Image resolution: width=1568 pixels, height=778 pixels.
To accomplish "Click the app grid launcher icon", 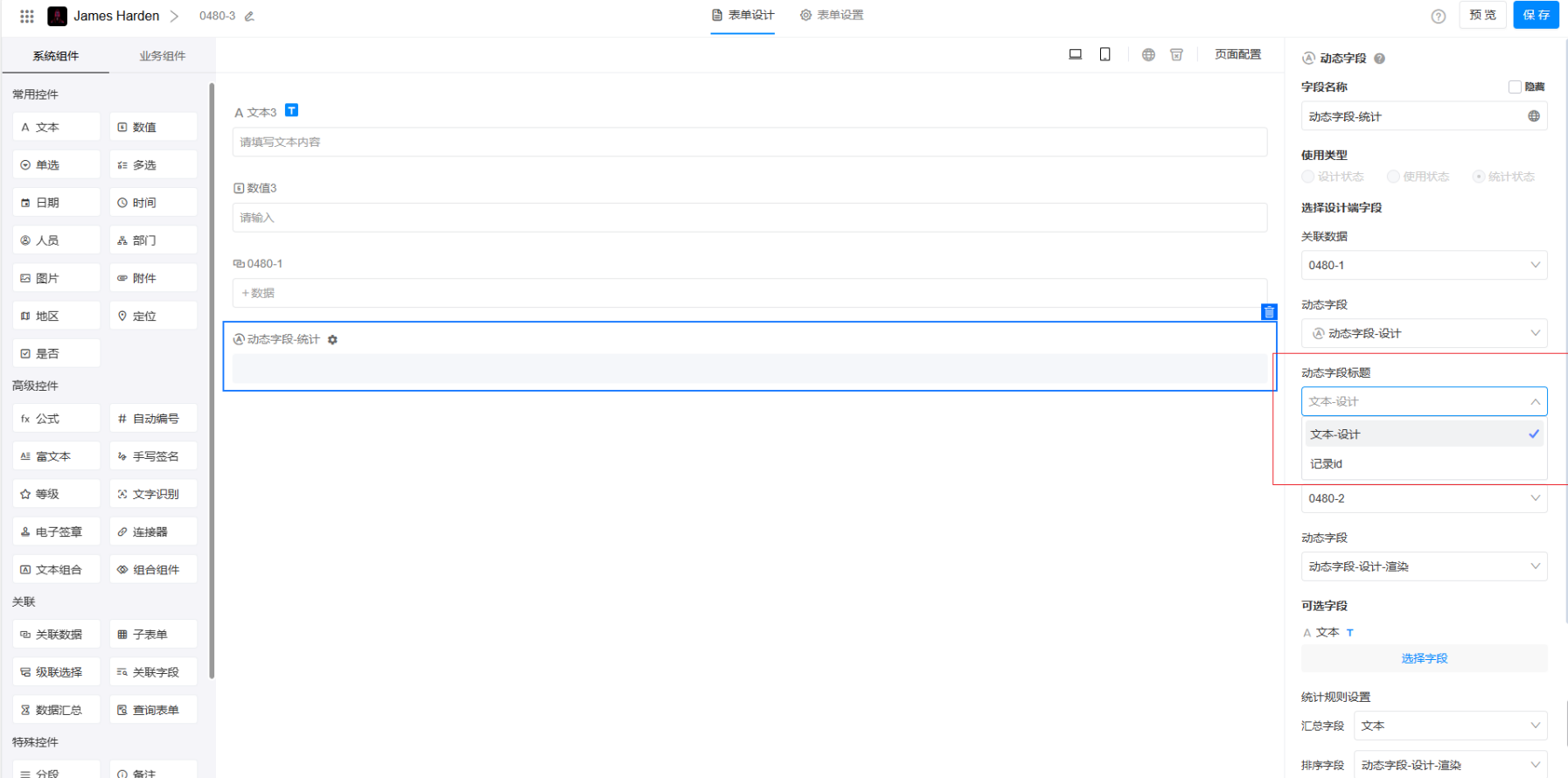I will [x=27, y=16].
